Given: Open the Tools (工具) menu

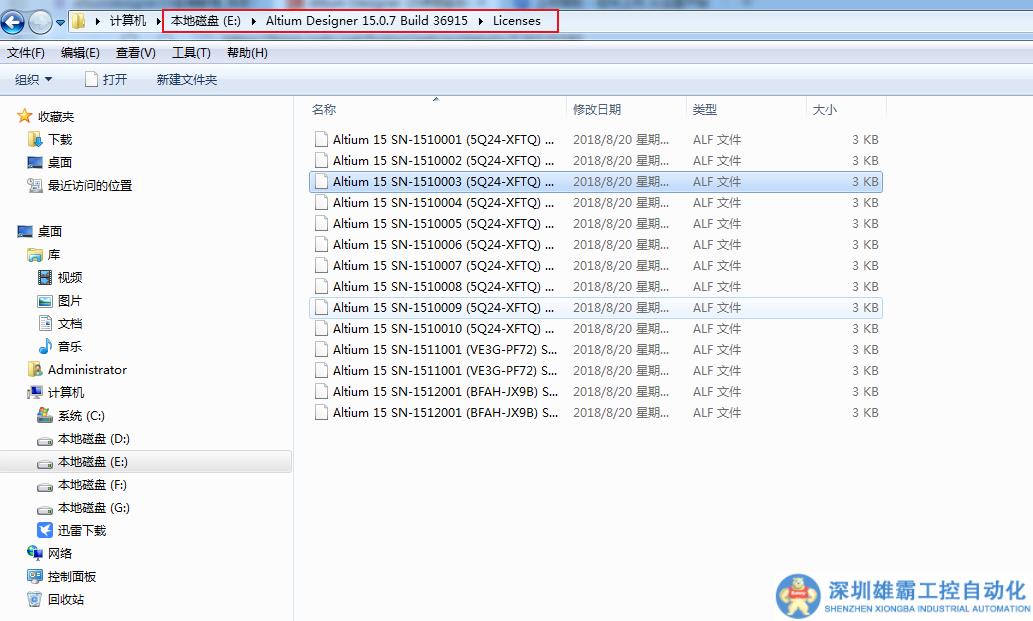Looking at the screenshot, I should click(191, 53).
